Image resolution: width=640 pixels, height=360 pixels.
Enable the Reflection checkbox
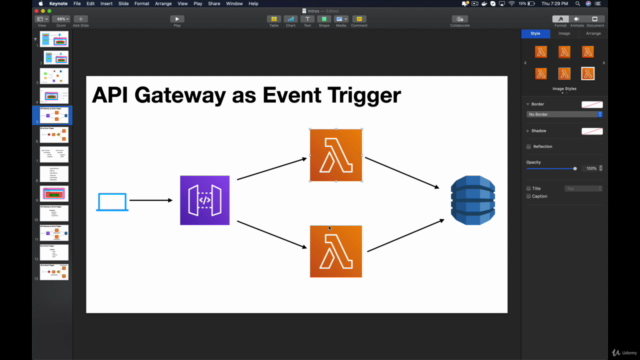529,147
